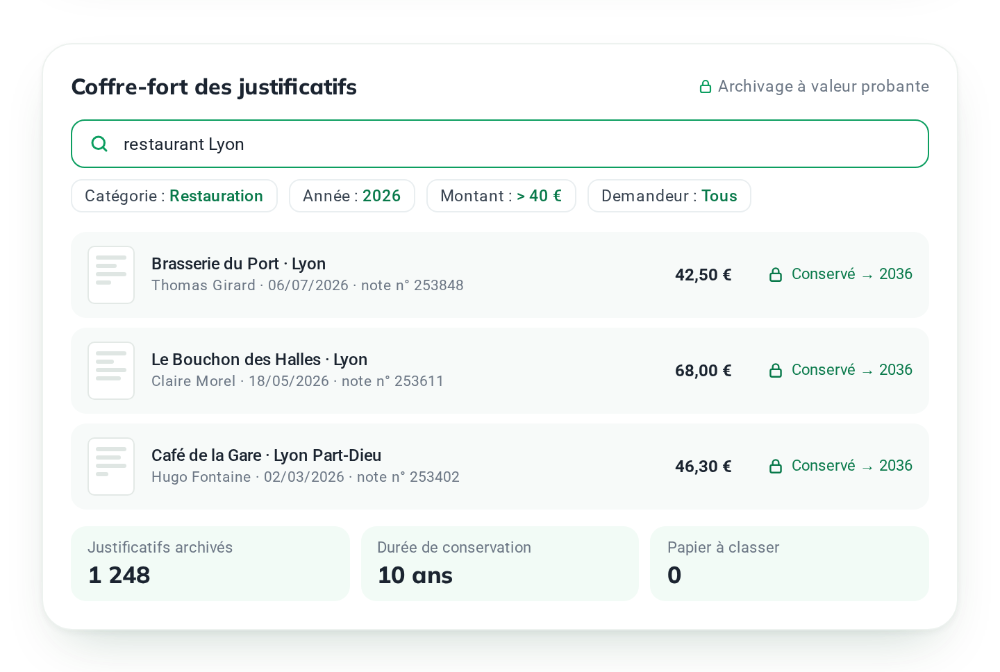The width and height of the screenshot is (1000, 672).
Task: Click the Archivage à valeur probante label
Action: [823, 87]
